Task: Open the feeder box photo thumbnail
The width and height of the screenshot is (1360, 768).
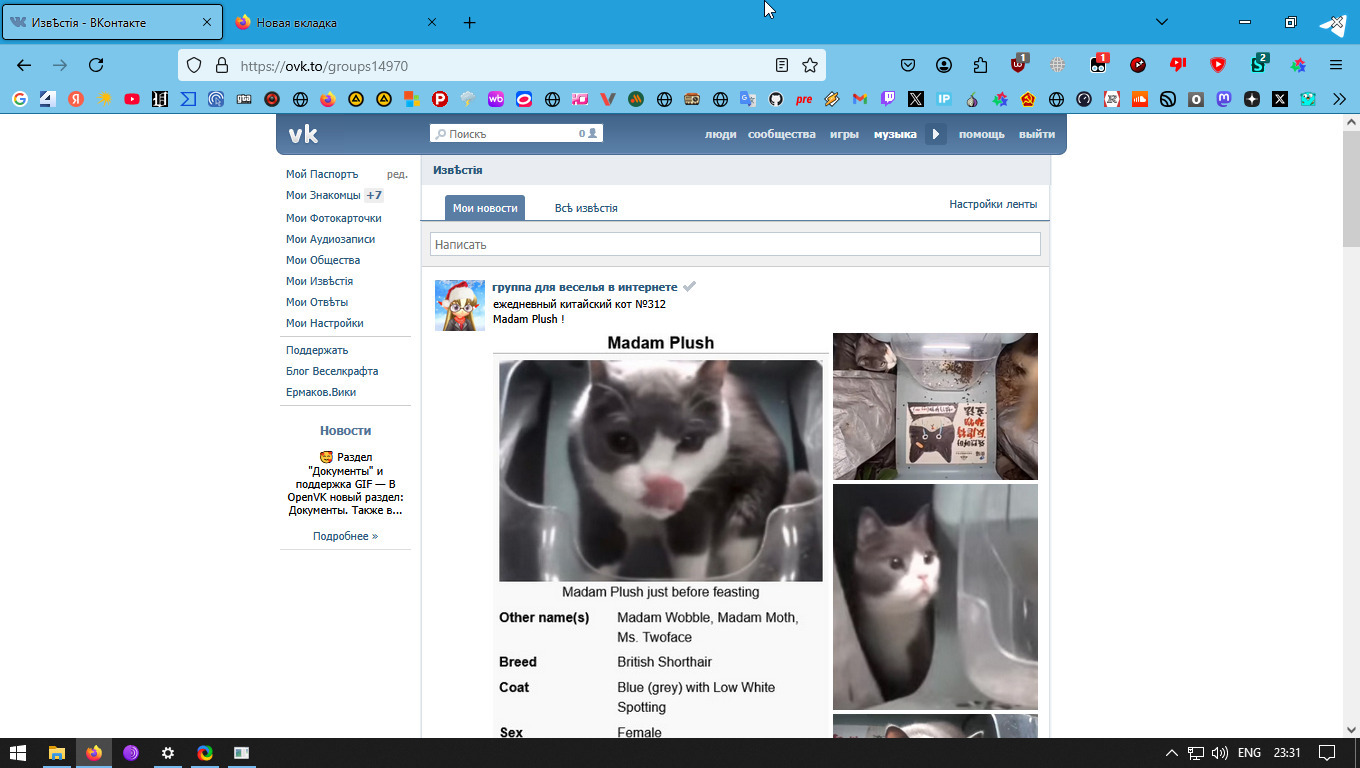Action: [935, 406]
